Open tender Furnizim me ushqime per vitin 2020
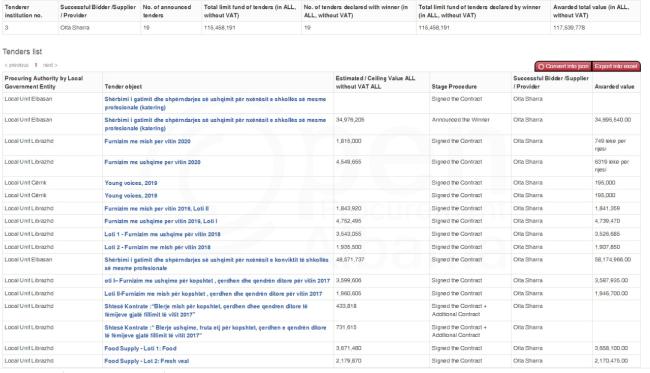650x373 pixels. [152, 162]
